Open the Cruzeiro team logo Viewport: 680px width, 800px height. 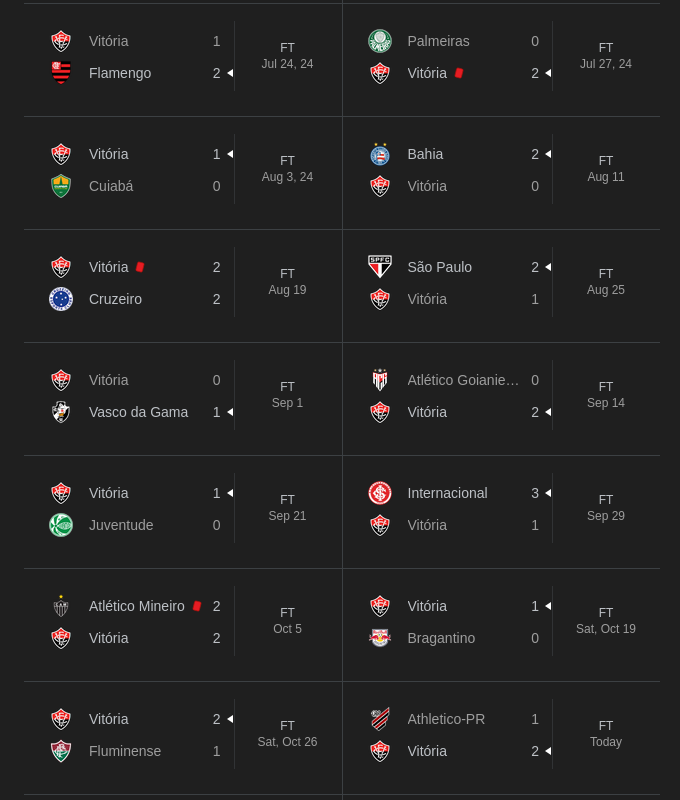(x=61, y=299)
